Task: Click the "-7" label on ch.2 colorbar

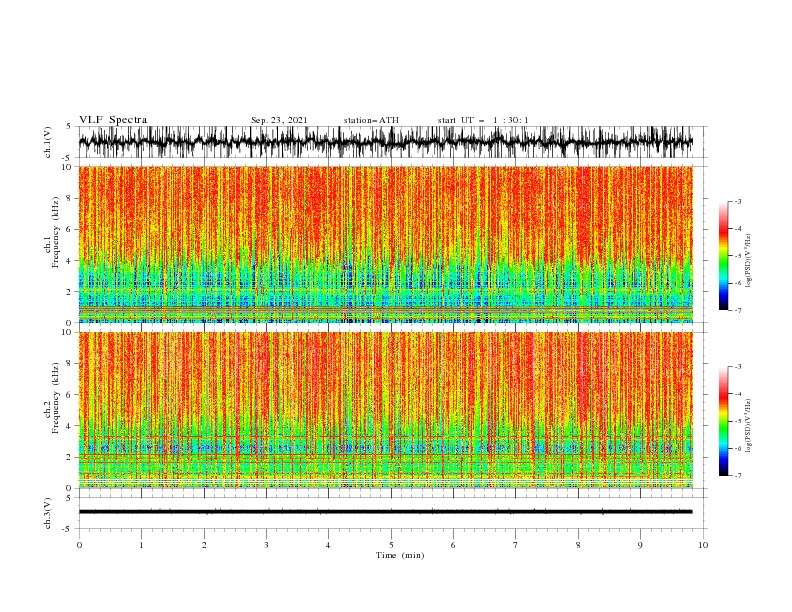Action: tap(738, 476)
